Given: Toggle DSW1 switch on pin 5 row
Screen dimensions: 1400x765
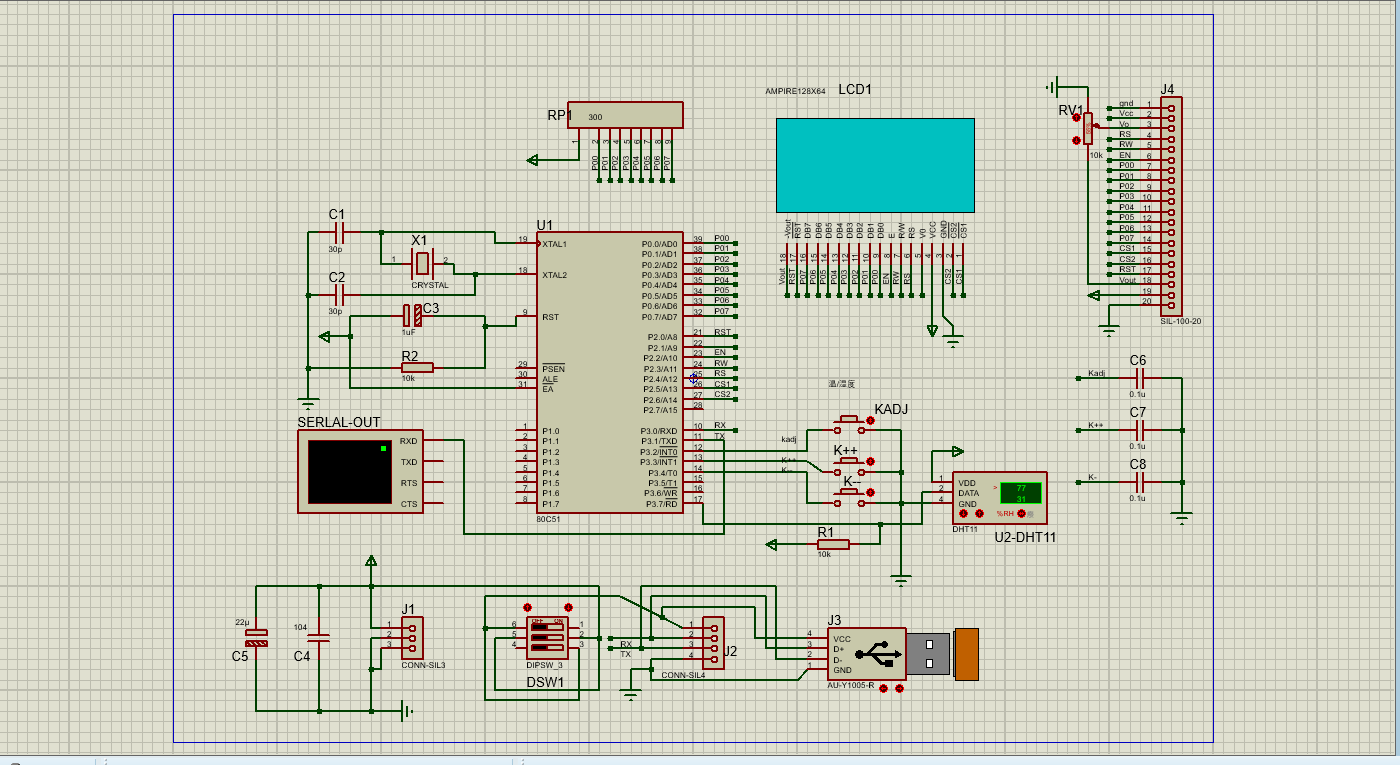Looking at the screenshot, I should click(549, 635).
